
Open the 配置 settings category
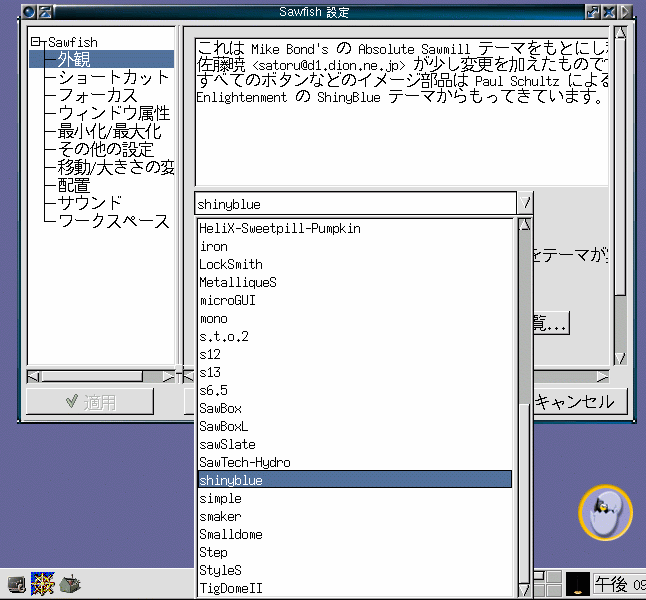tap(74, 185)
